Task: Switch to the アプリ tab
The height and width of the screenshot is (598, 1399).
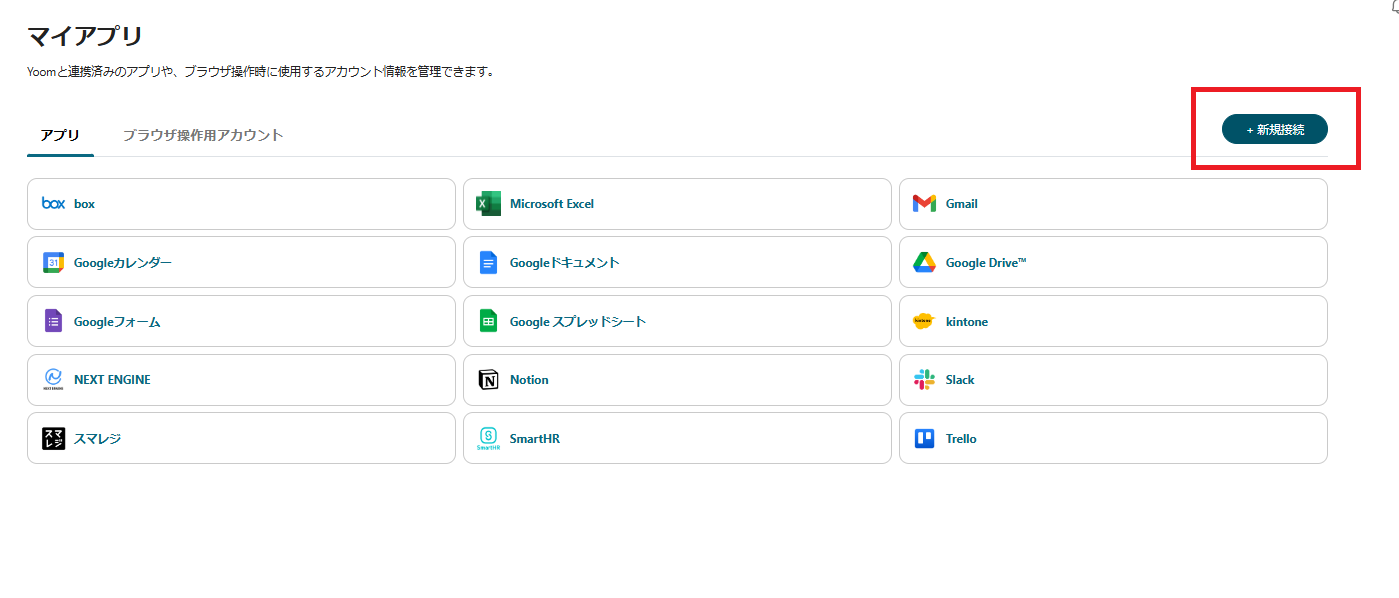Action: pyautogui.click(x=60, y=135)
